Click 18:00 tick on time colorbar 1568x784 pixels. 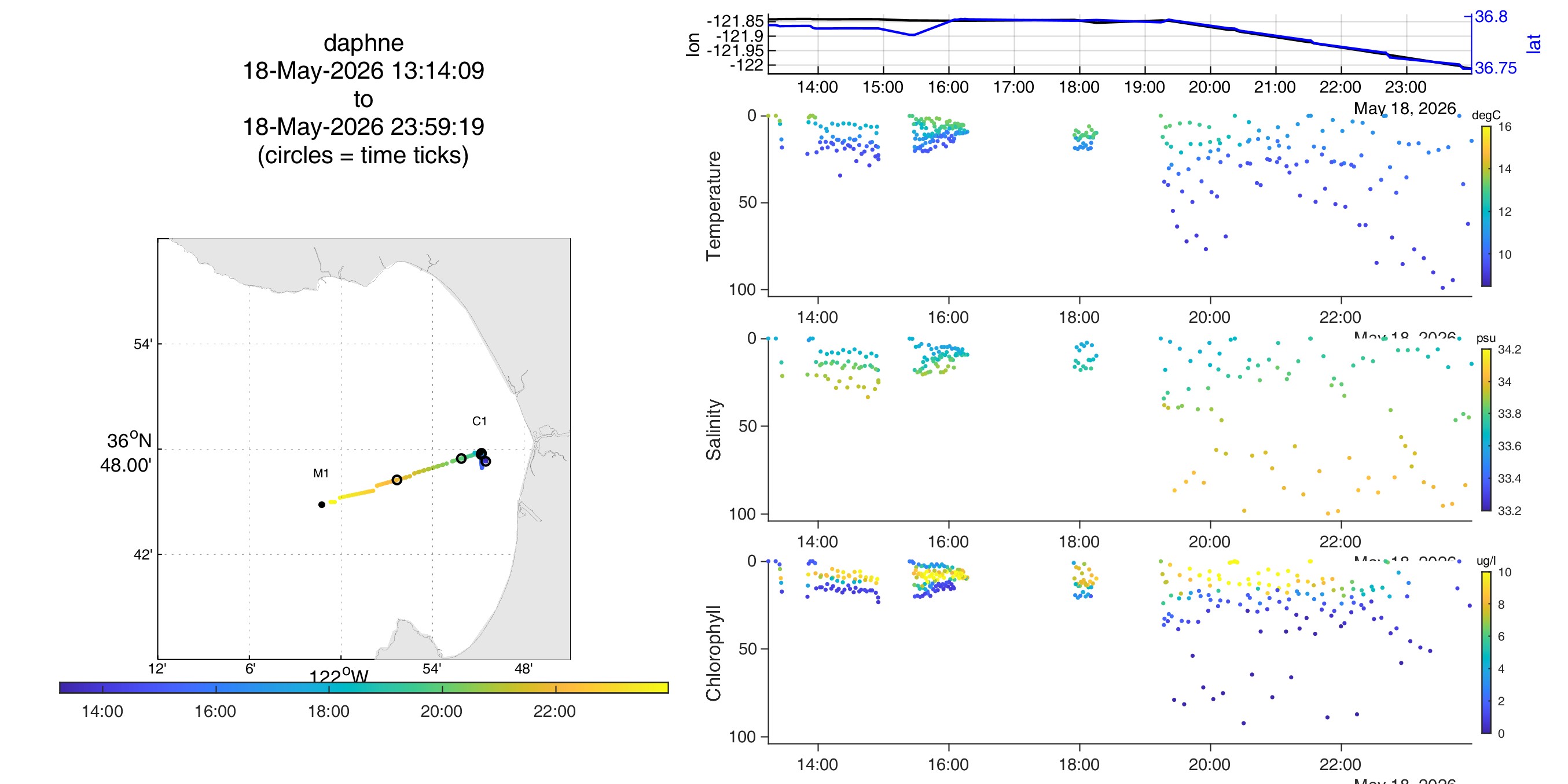coord(329,711)
